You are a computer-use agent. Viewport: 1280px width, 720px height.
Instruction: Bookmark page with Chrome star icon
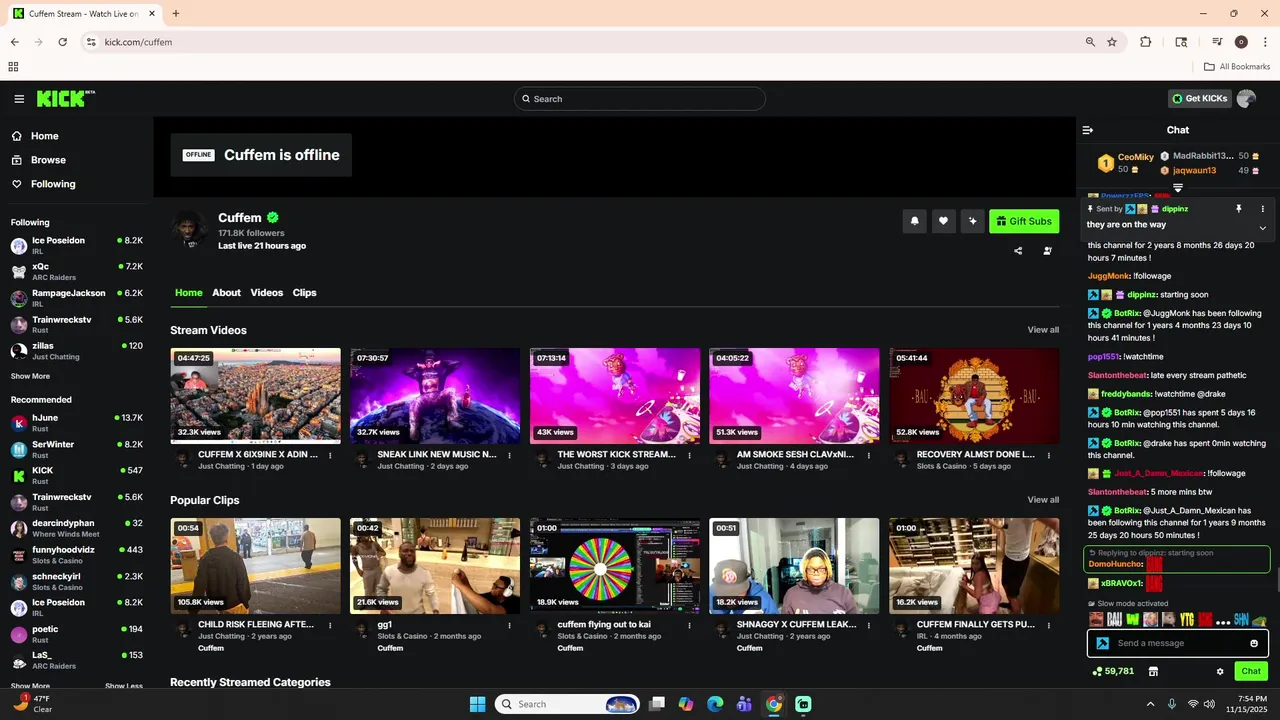click(x=1112, y=42)
